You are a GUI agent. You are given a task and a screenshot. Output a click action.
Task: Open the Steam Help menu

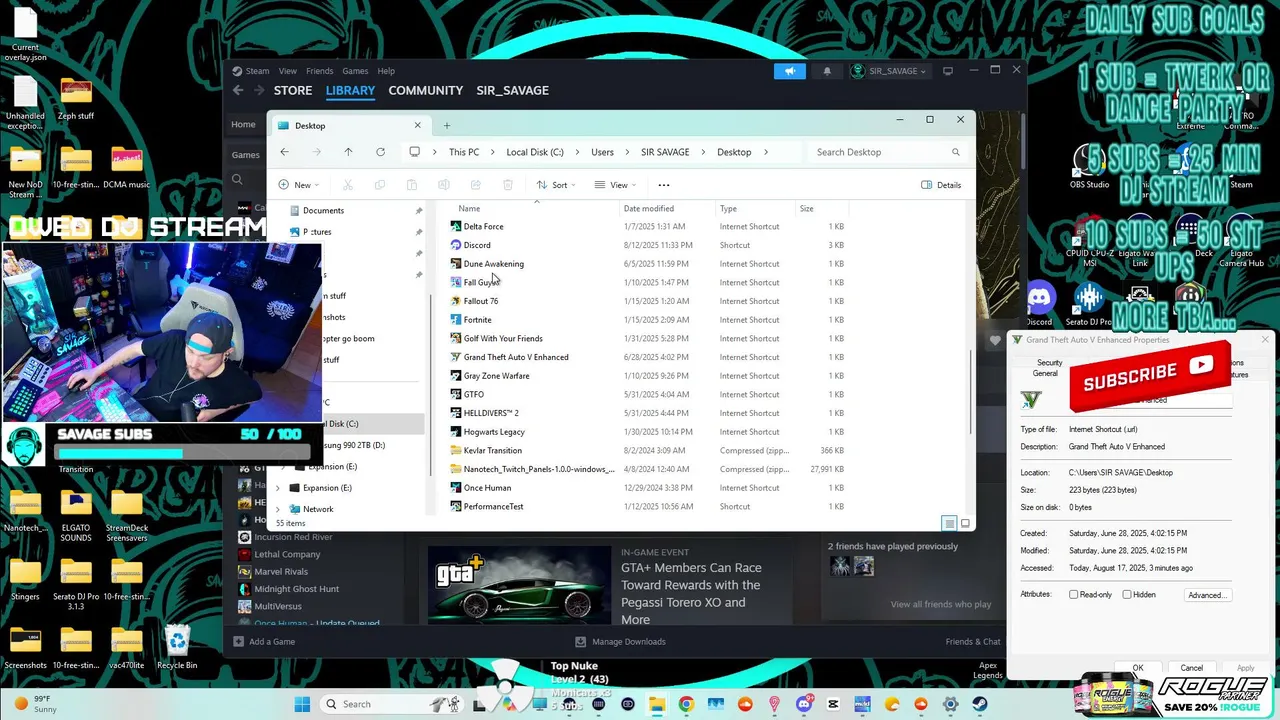point(386,71)
